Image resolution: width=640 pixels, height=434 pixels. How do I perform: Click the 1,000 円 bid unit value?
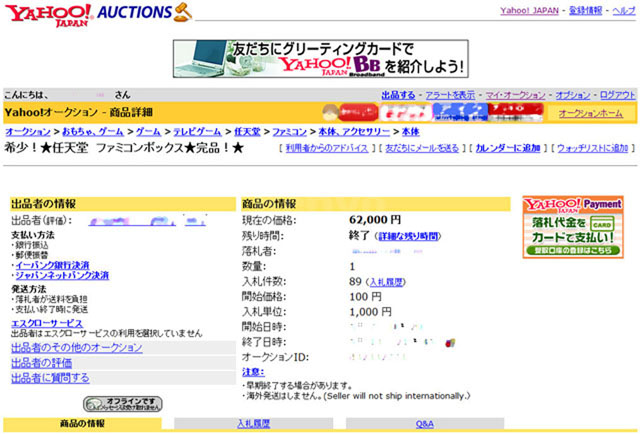370,312
